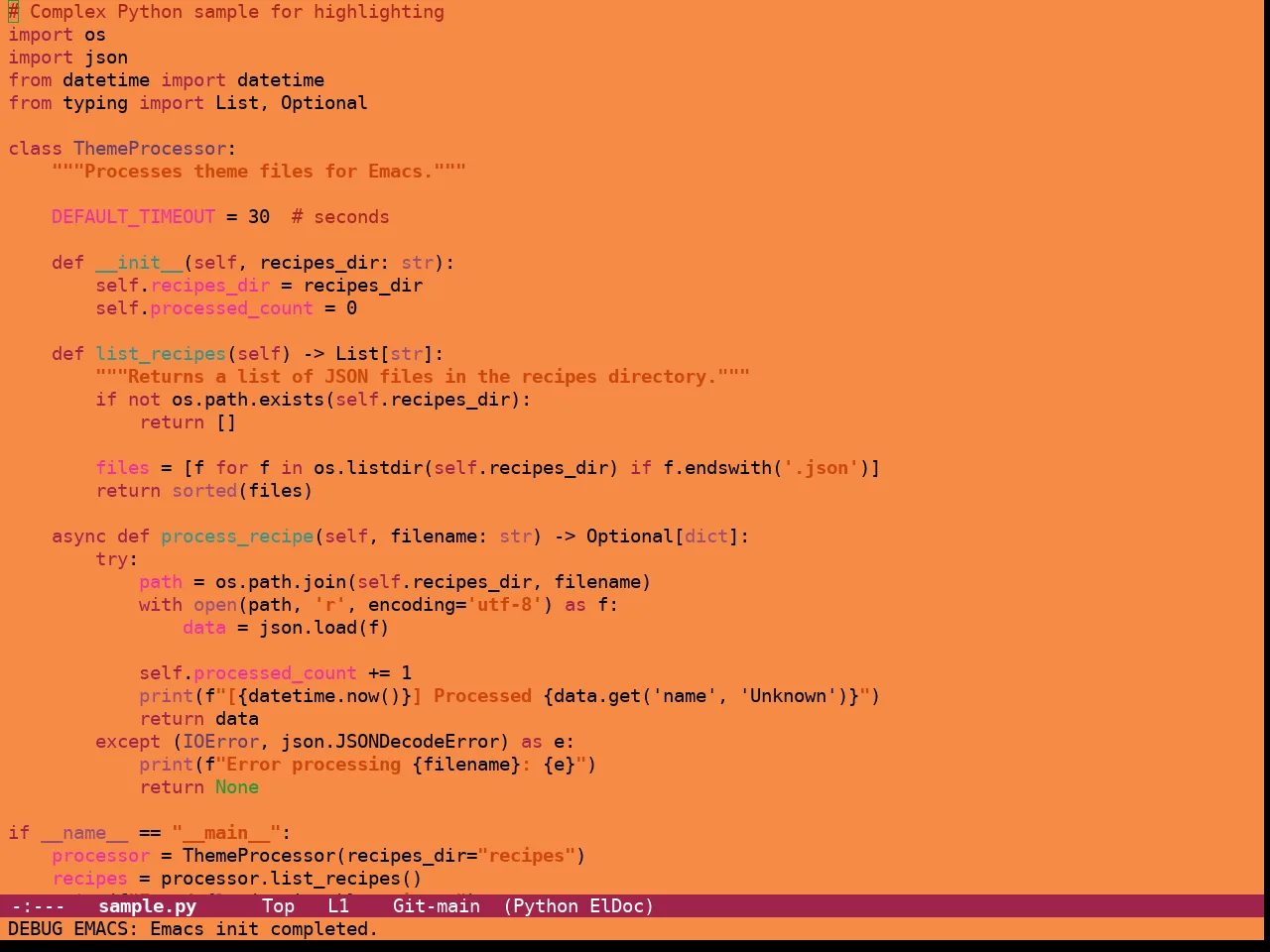Click 'IOError' in the except clause
Viewport: 1270px width, 952px height.
click(x=221, y=742)
